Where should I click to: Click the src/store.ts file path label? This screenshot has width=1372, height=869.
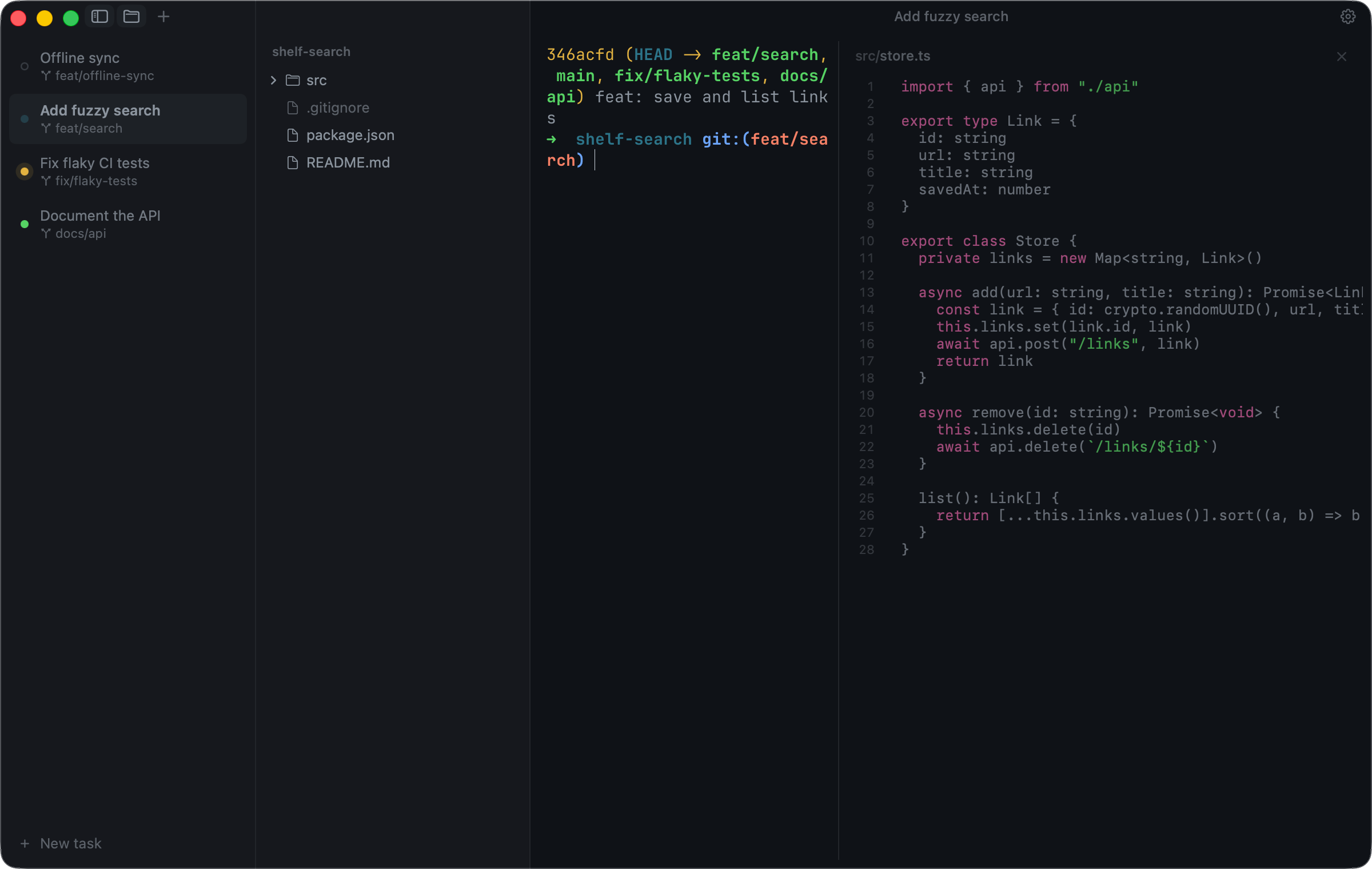(892, 56)
